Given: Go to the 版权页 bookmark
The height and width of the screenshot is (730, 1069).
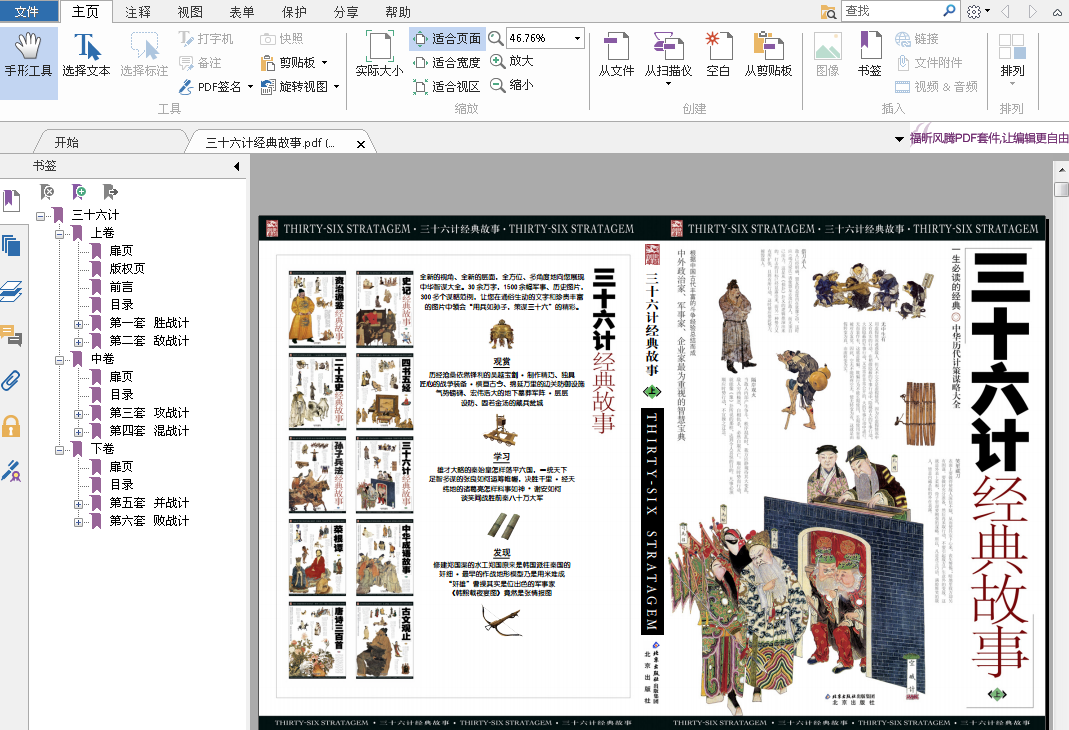Looking at the screenshot, I should point(127,269).
